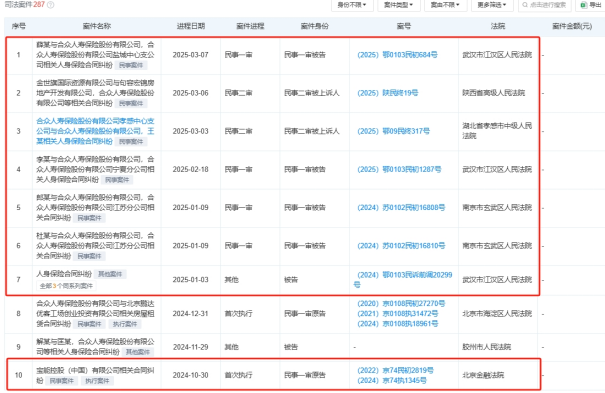The width and height of the screenshot is (605, 393).
Task: Click the 案件金额(元) column header
Action: (572, 26)
